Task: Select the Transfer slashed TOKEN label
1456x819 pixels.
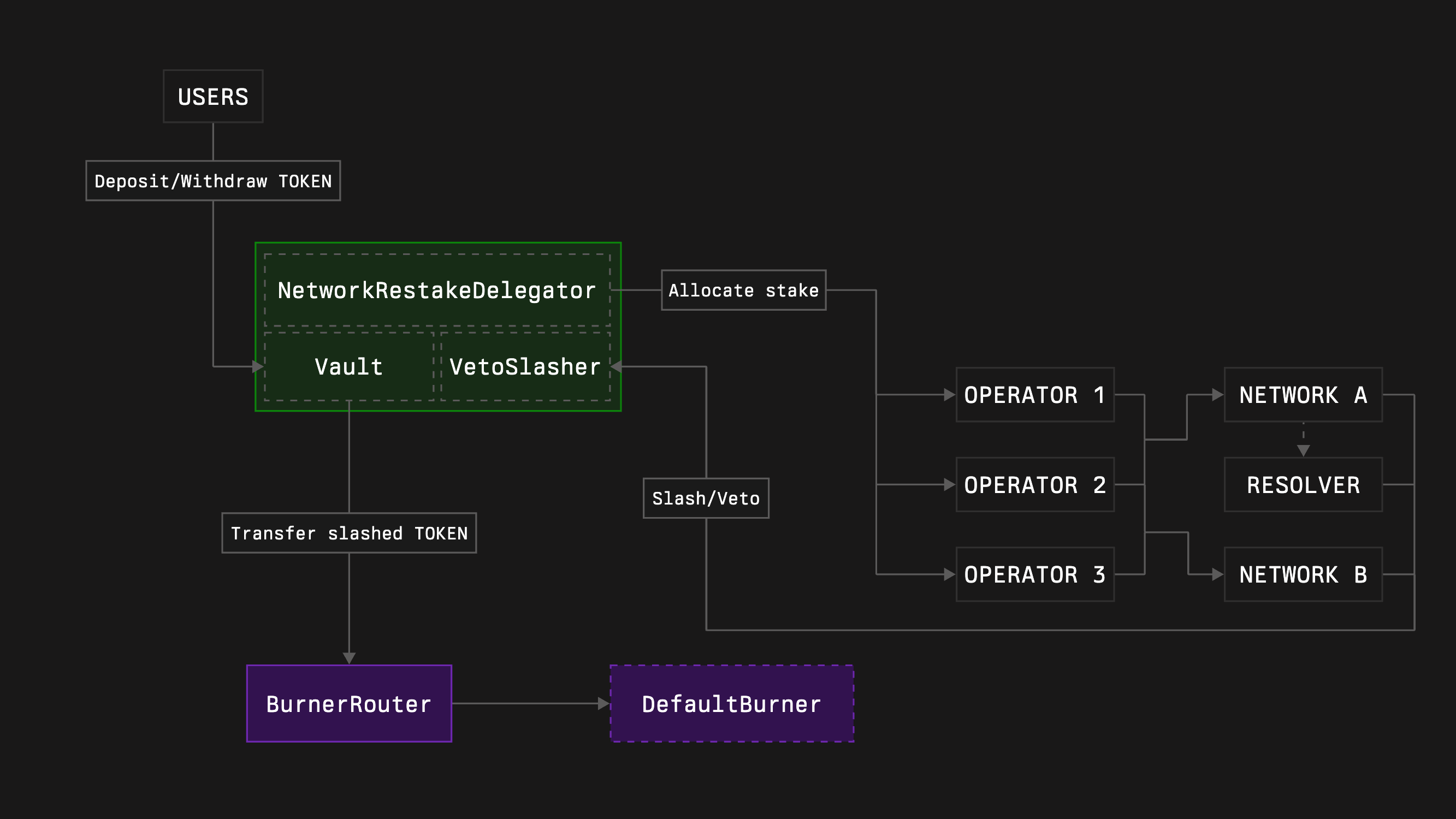Action: click(x=349, y=533)
